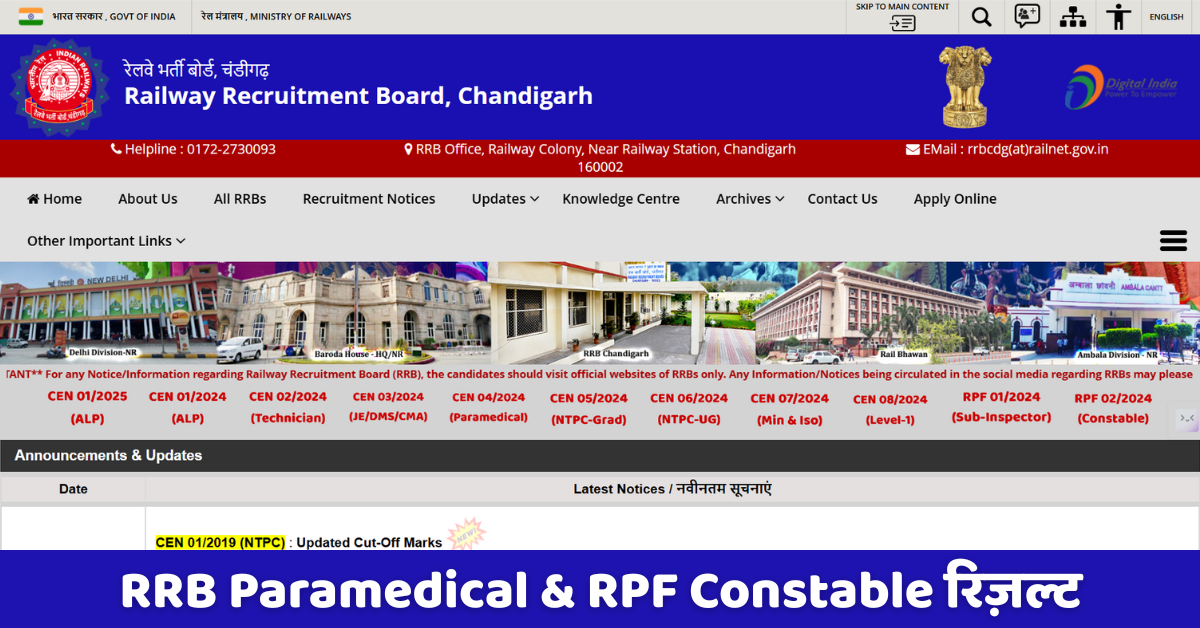Click the NEW badge beside Cut-Off Marks
1200x628 pixels.
(466, 535)
